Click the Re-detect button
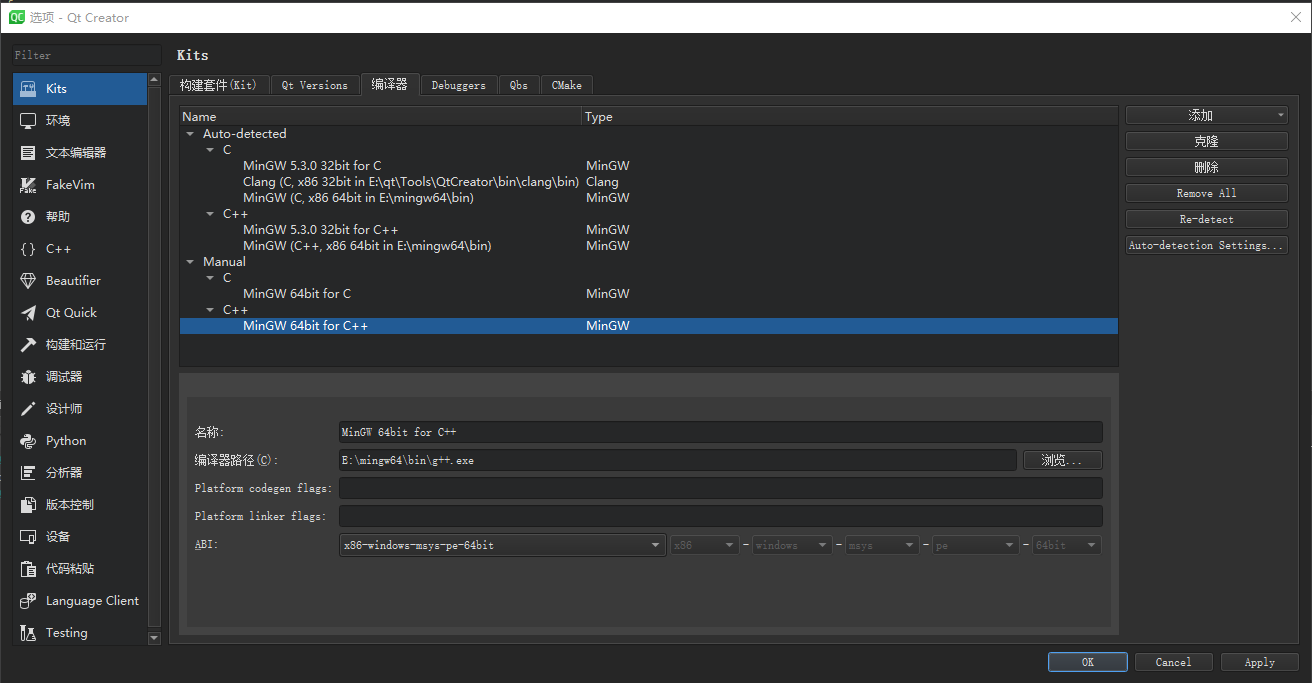The height and width of the screenshot is (683, 1312). [x=1206, y=218]
